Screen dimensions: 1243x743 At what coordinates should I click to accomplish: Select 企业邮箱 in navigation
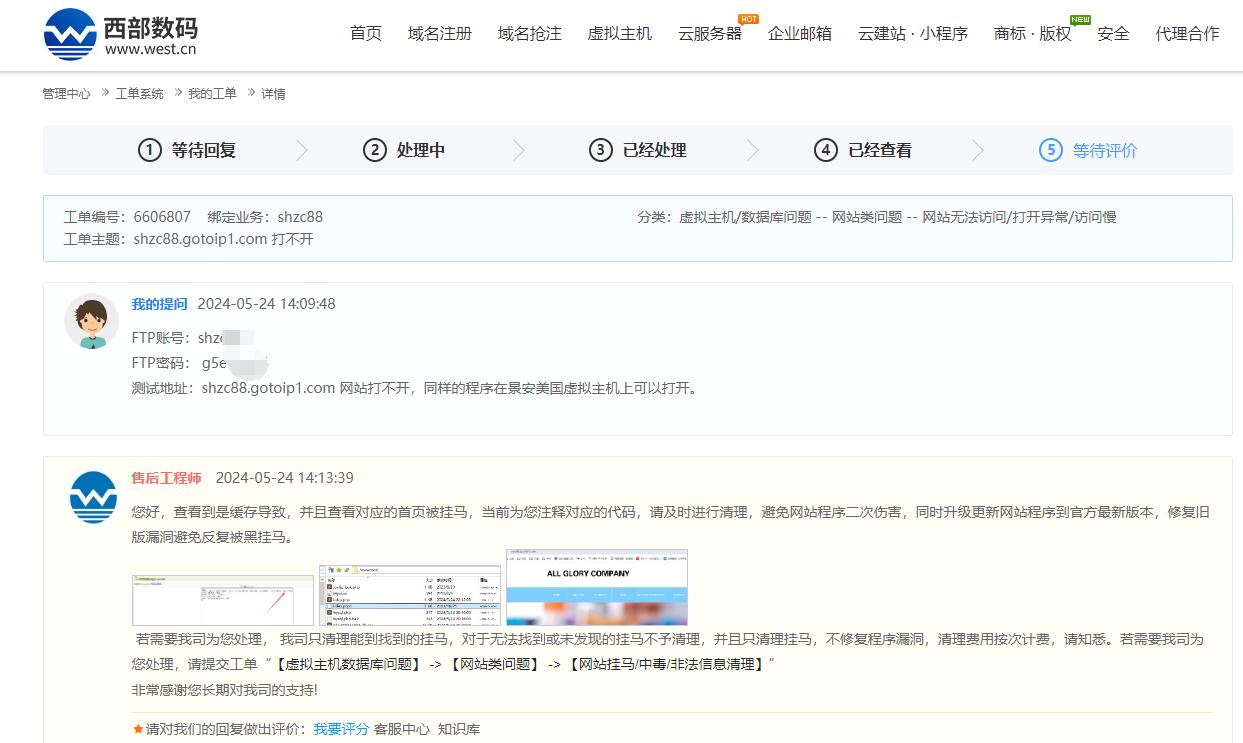pyautogui.click(x=800, y=34)
